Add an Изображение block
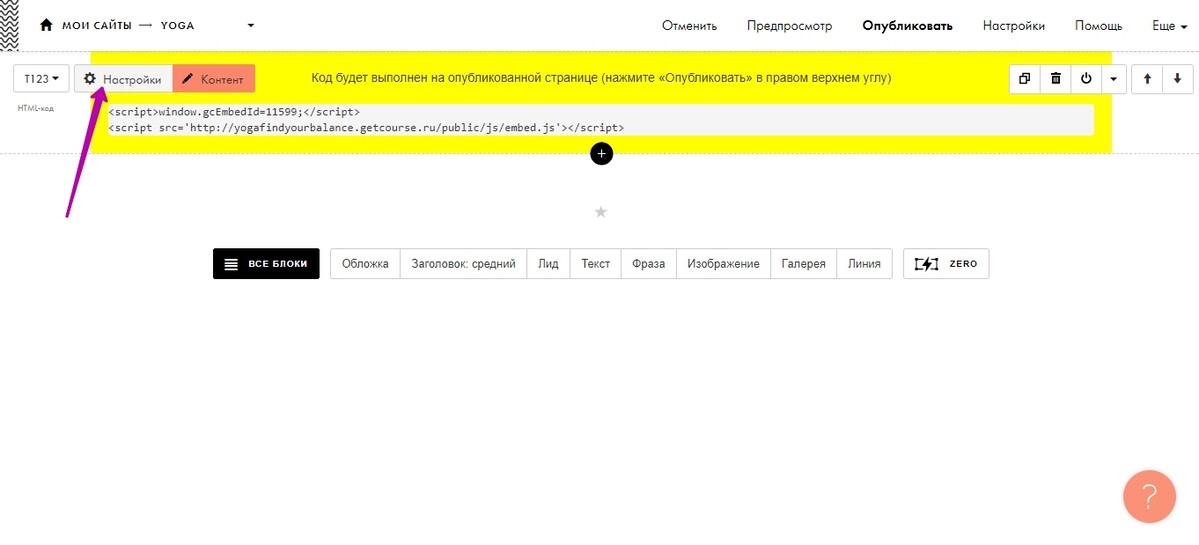Image resolution: width=1199 pixels, height=545 pixels. tap(723, 264)
